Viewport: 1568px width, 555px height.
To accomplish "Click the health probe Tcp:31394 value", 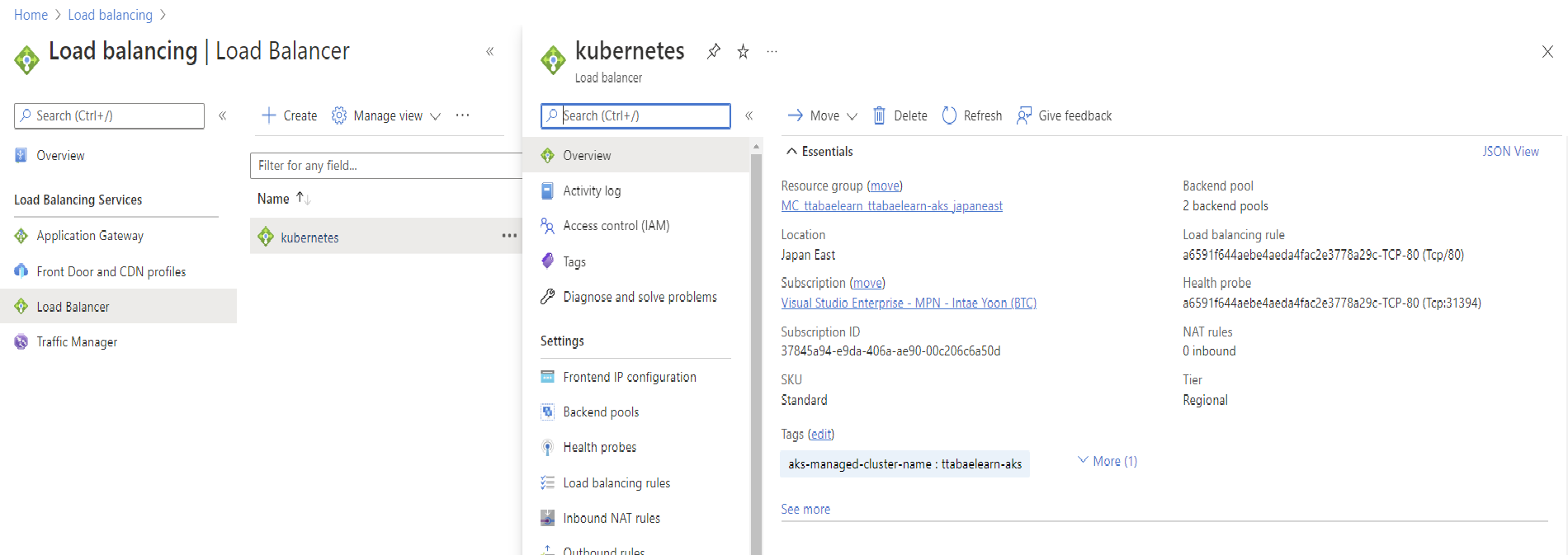I will point(1331,303).
